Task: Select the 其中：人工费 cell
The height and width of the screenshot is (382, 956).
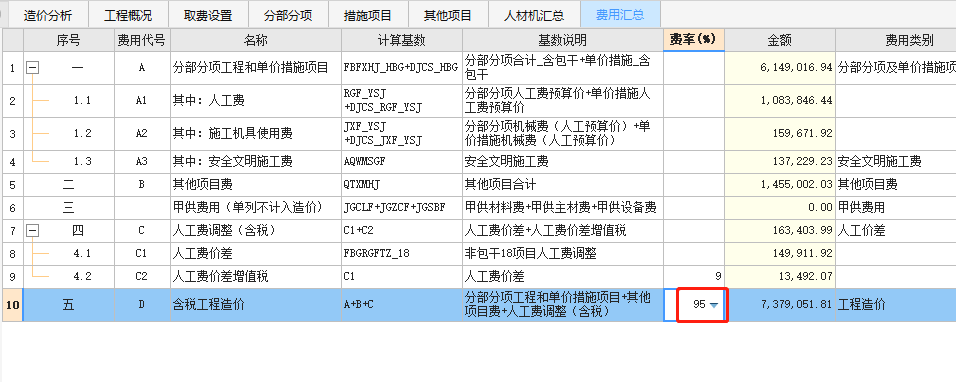Action: point(255,101)
